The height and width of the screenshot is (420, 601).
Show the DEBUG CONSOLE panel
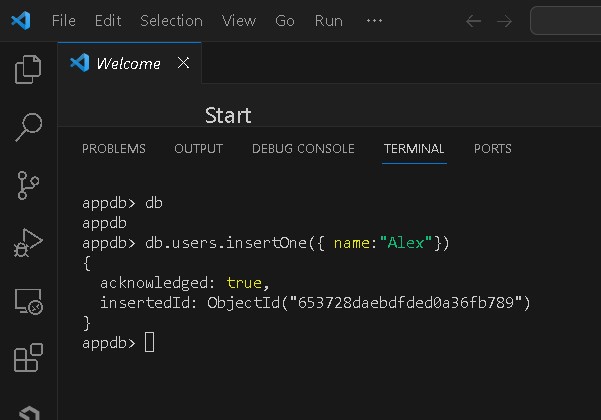pos(303,149)
